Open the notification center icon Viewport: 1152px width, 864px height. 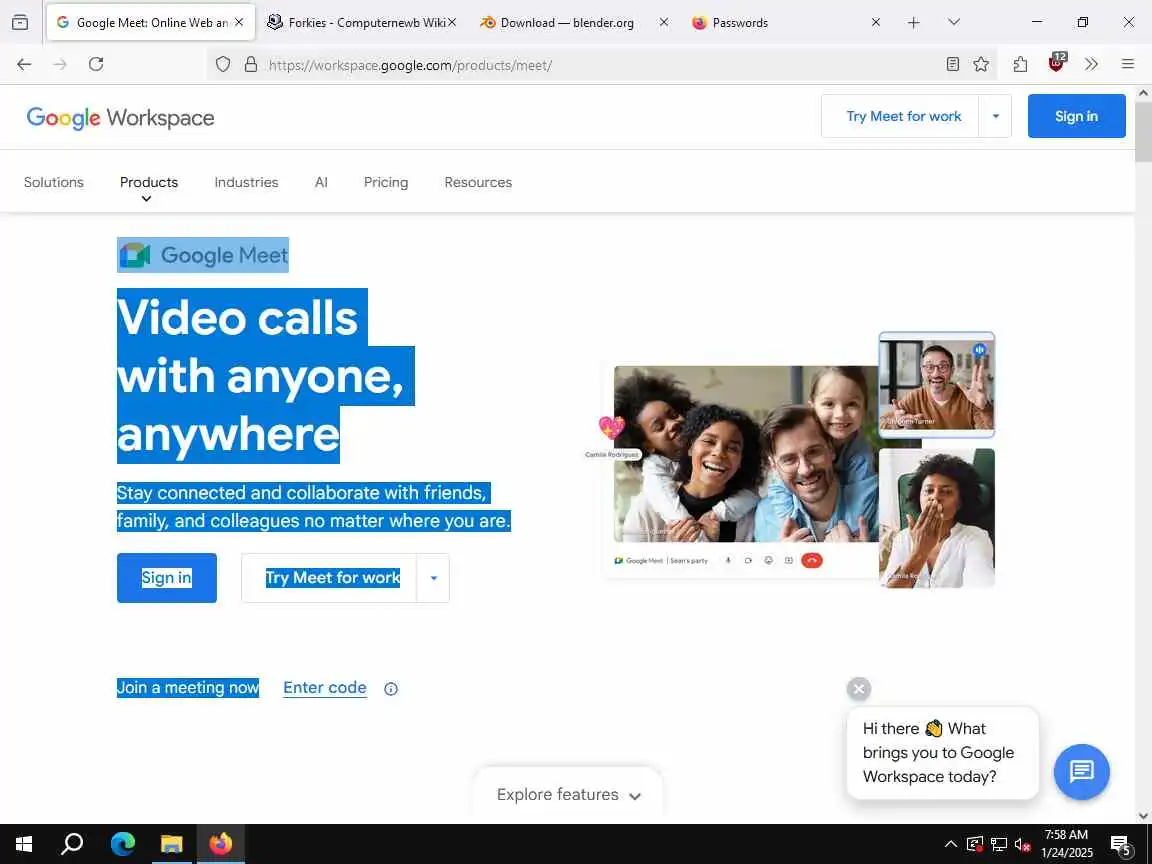(x=1121, y=846)
